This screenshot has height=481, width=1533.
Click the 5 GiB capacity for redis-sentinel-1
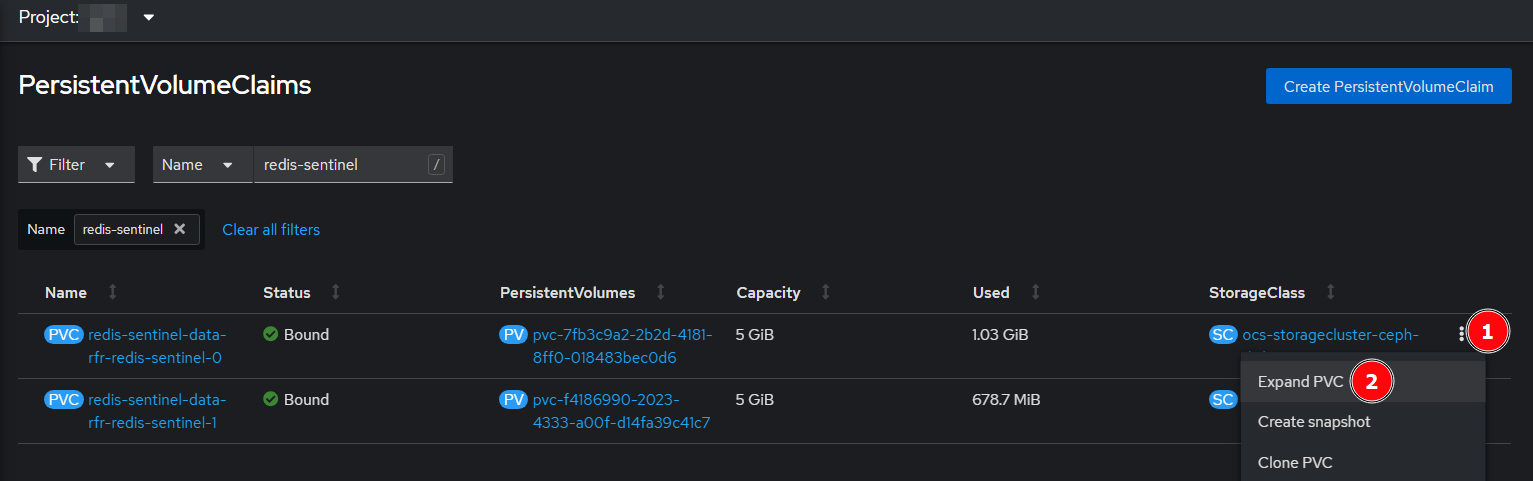click(755, 400)
